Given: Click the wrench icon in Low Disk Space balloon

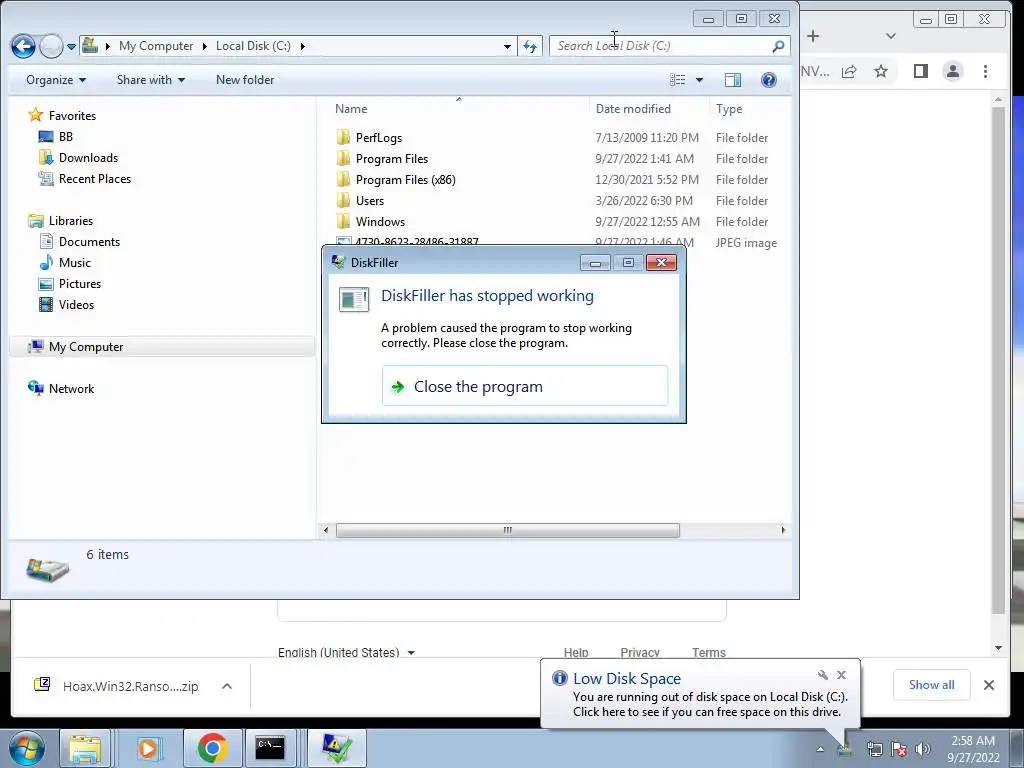Looking at the screenshot, I should pyautogui.click(x=823, y=675).
